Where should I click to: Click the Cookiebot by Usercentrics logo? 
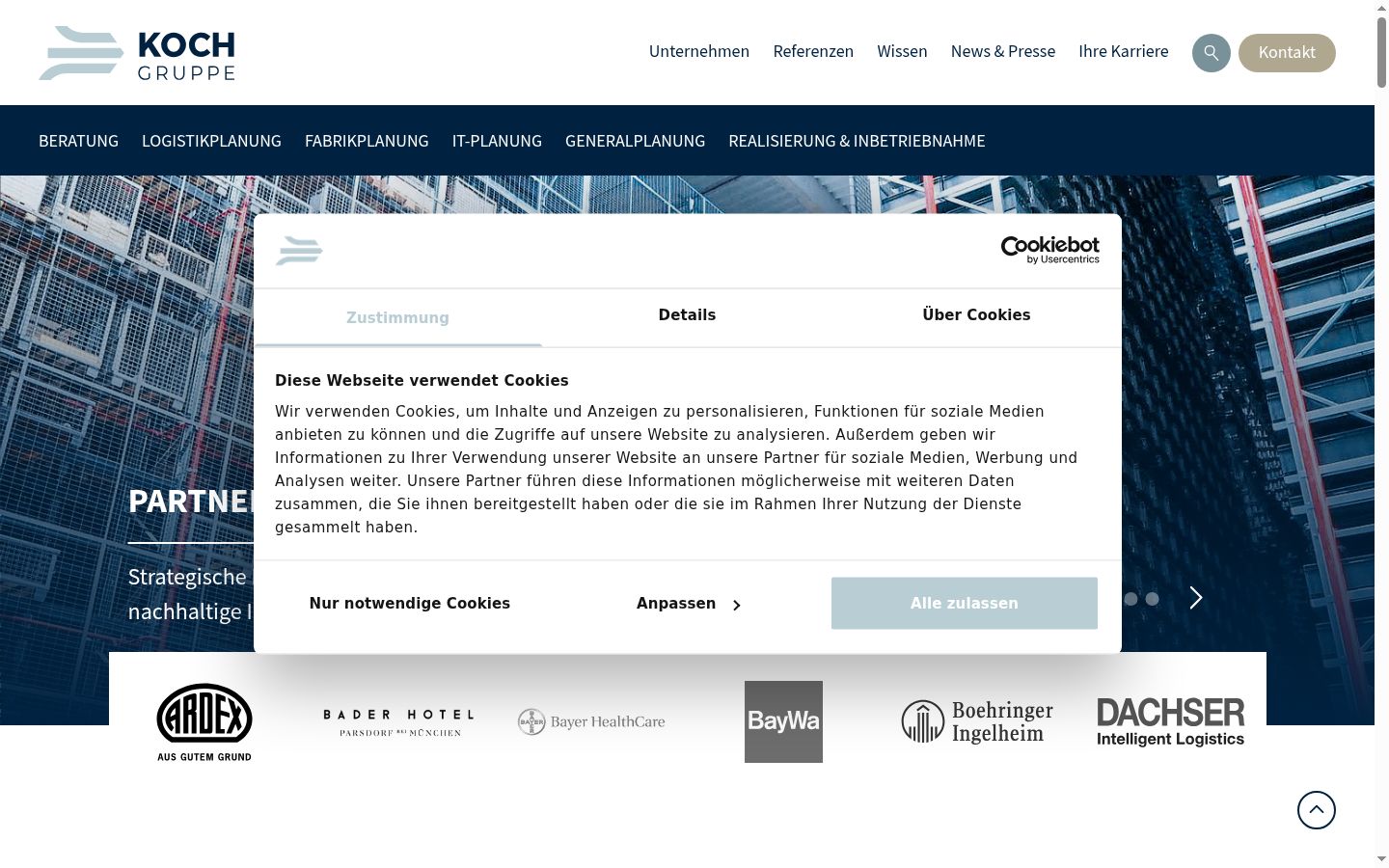coord(1049,250)
